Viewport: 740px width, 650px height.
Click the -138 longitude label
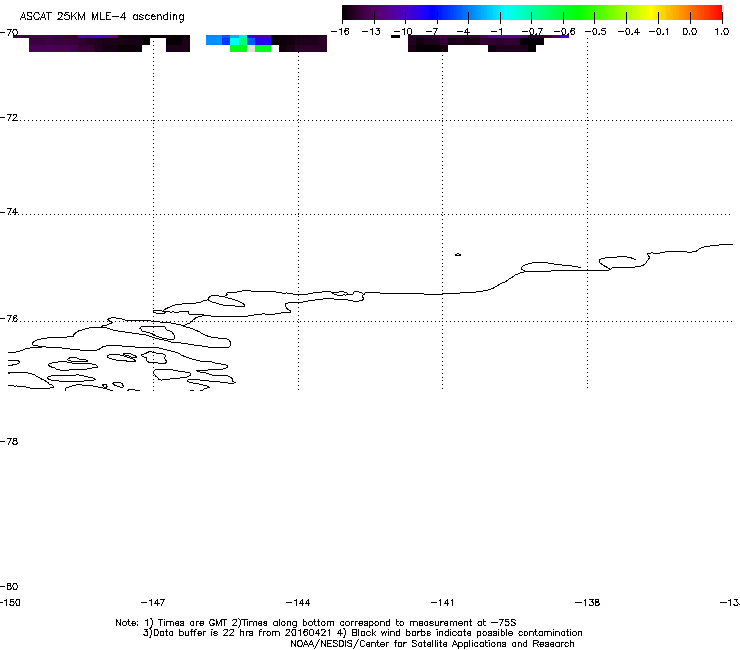(588, 602)
